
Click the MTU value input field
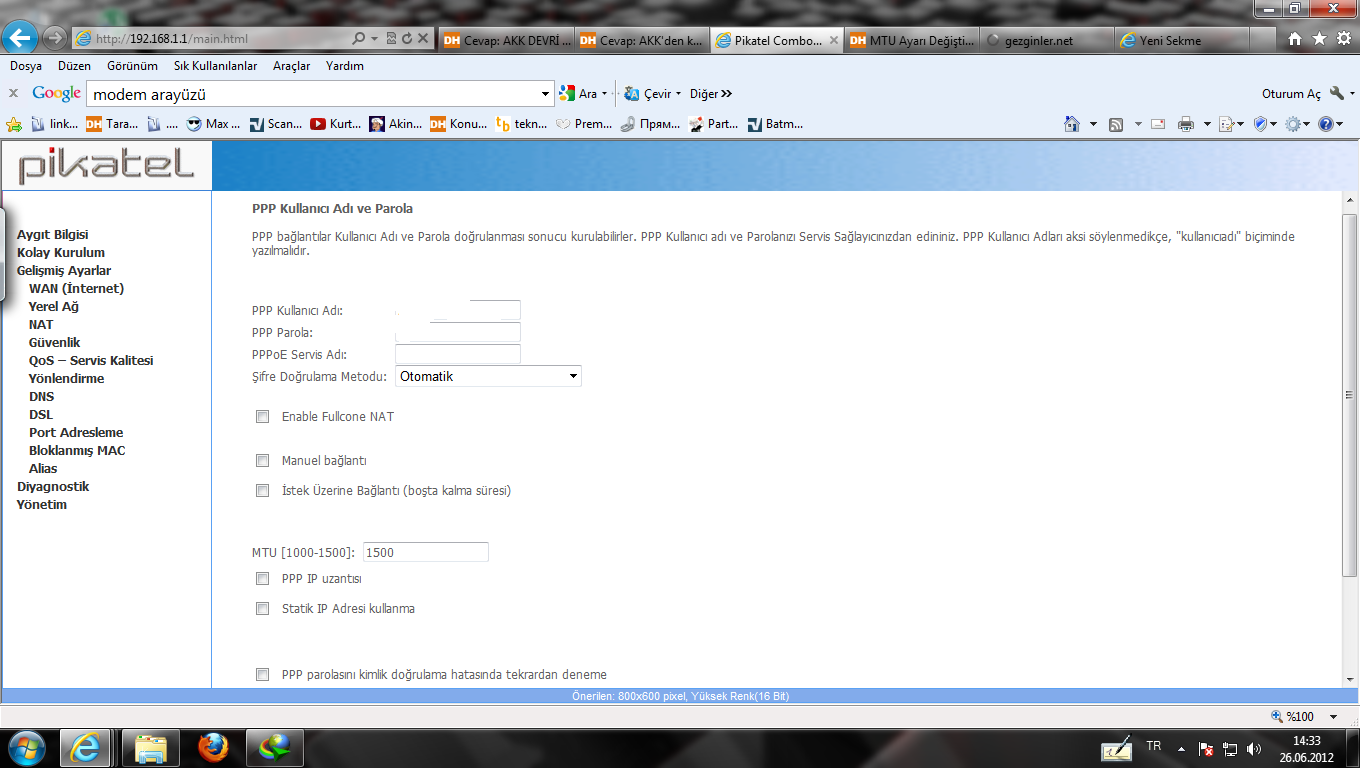click(x=425, y=552)
